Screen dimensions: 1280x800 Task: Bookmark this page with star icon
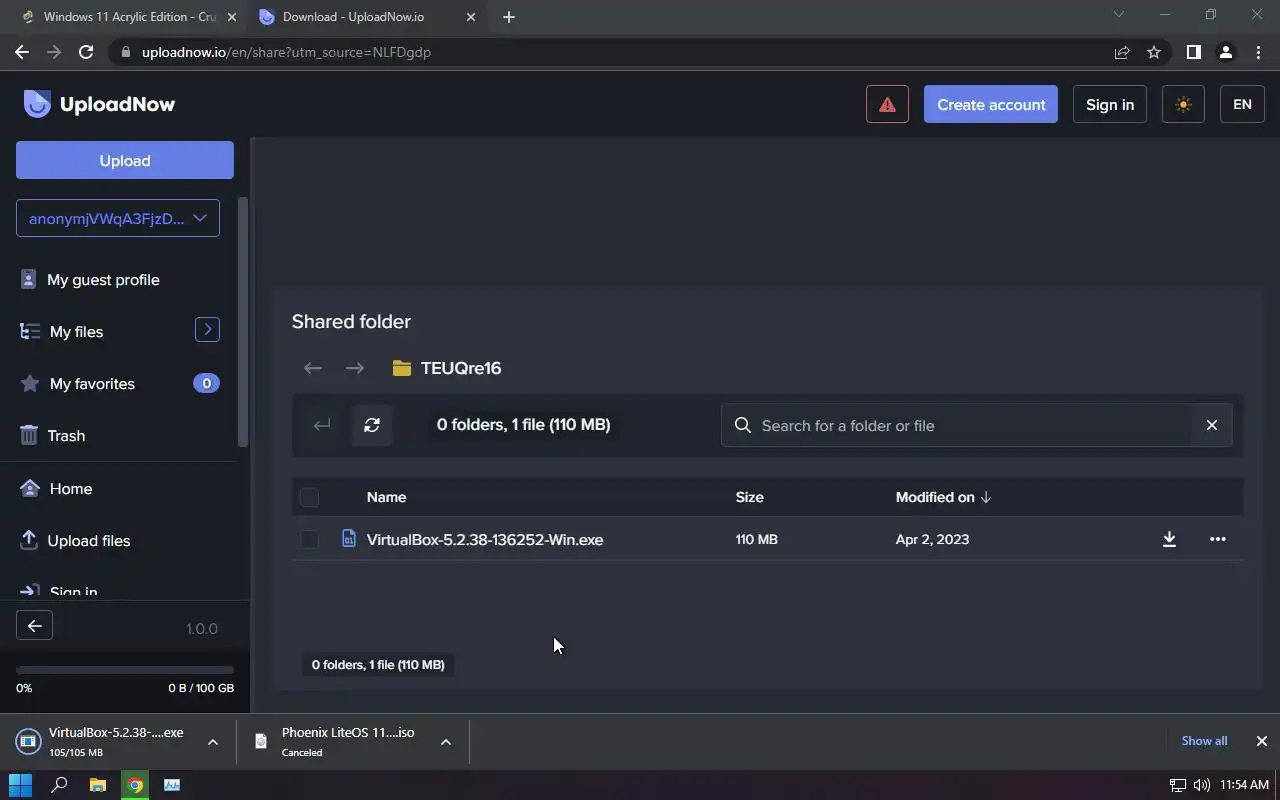(x=1154, y=52)
